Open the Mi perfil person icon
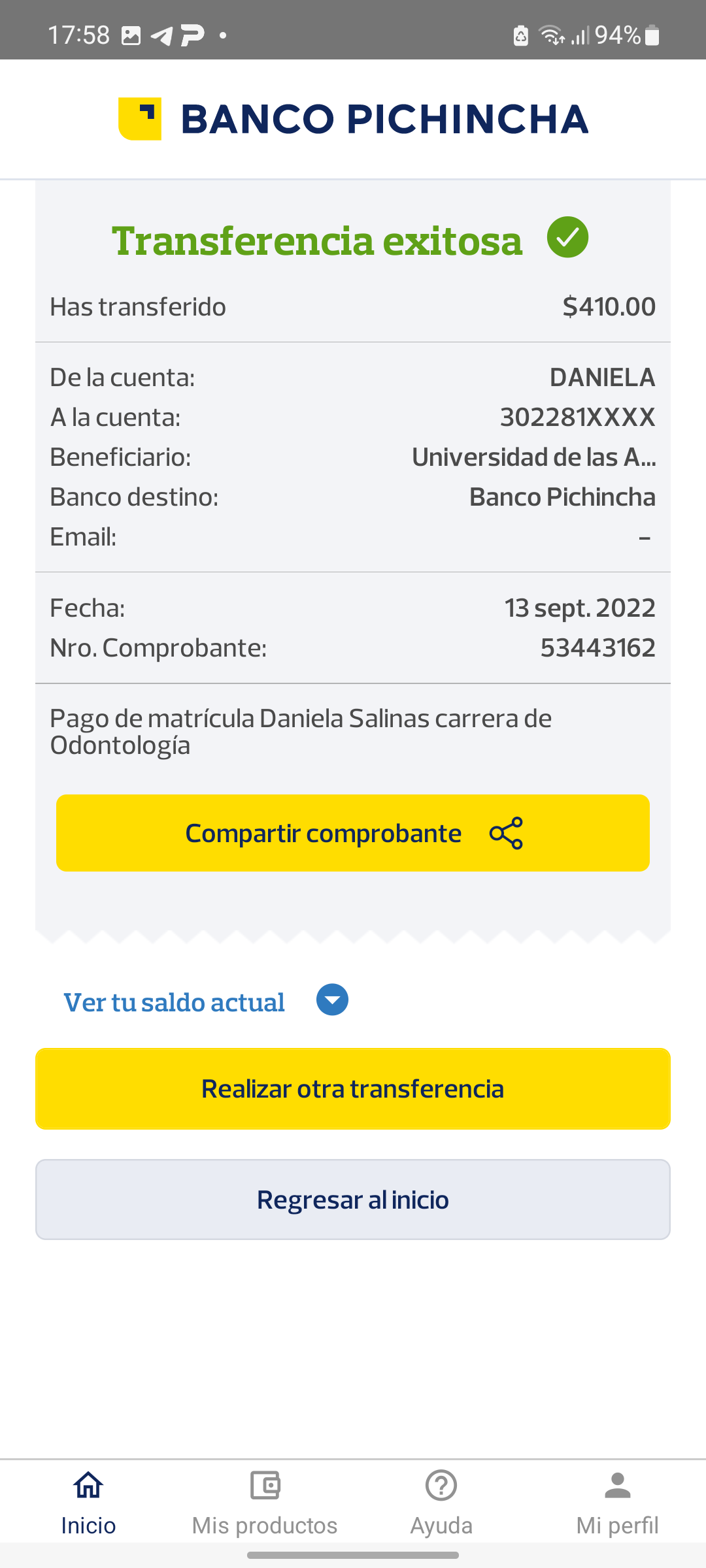This screenshot has height=1568, width=706. pyautogui.click(x=618, y=1485)
